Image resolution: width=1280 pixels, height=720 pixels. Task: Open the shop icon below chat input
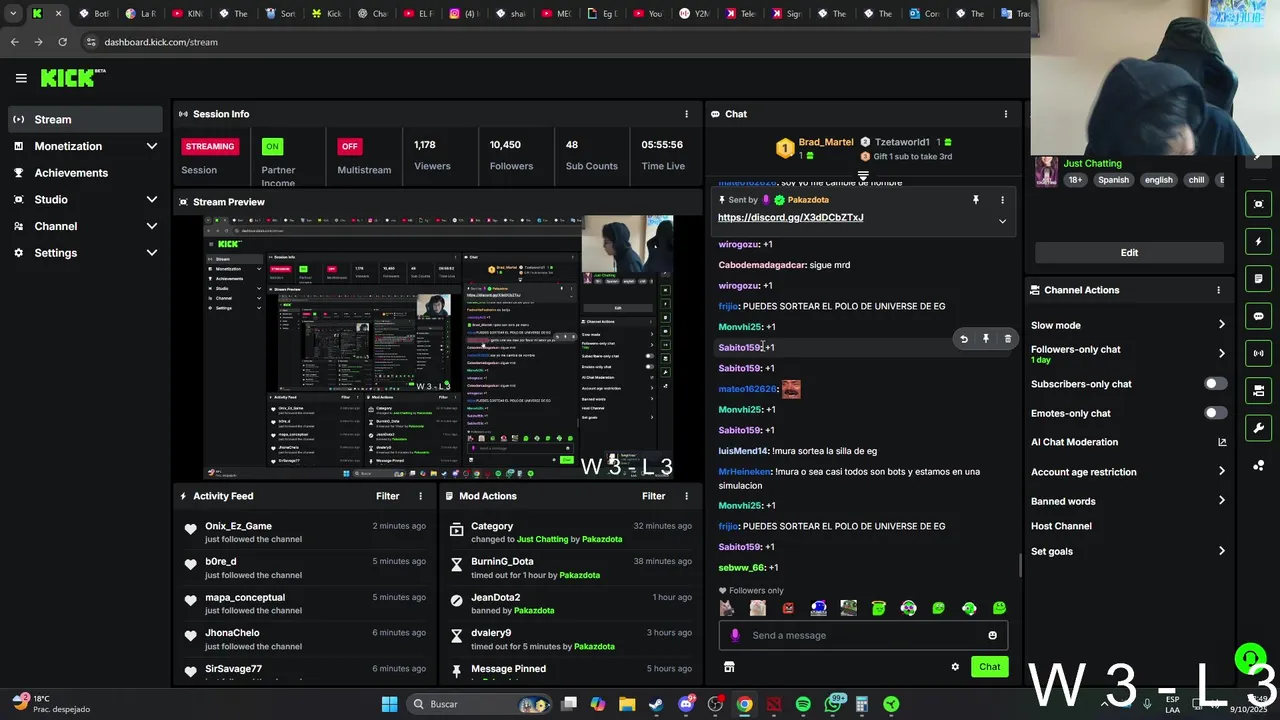[x=729, y=667]
